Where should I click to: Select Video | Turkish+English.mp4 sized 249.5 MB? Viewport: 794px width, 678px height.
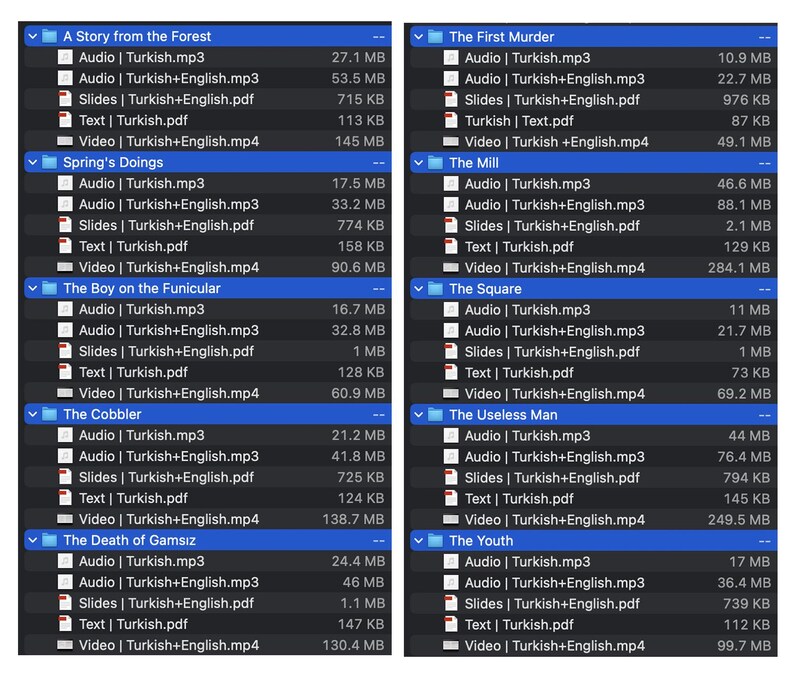pos(554,520)
